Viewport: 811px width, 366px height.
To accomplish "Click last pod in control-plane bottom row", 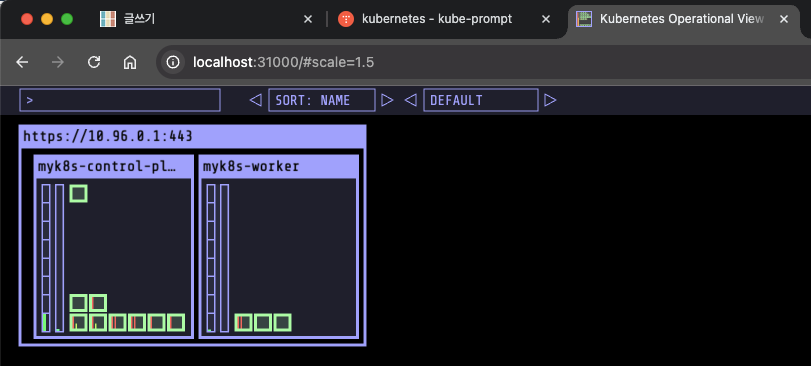I will click(176, 323).
